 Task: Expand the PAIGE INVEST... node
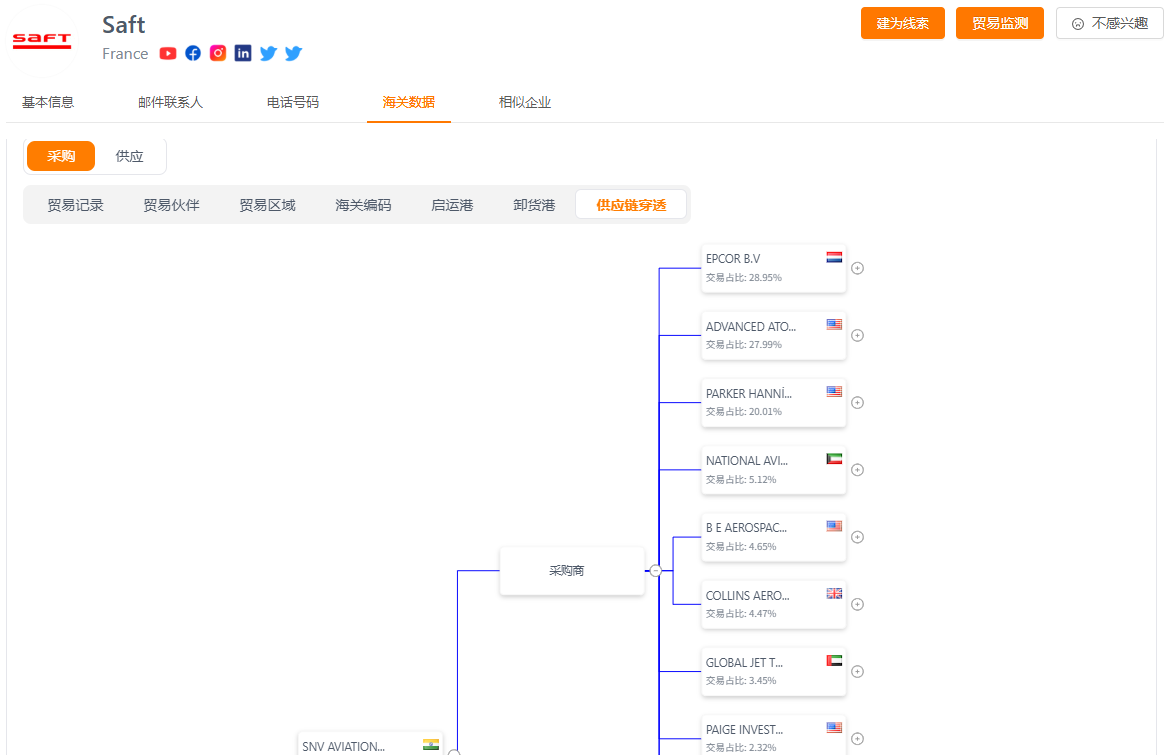857,739
